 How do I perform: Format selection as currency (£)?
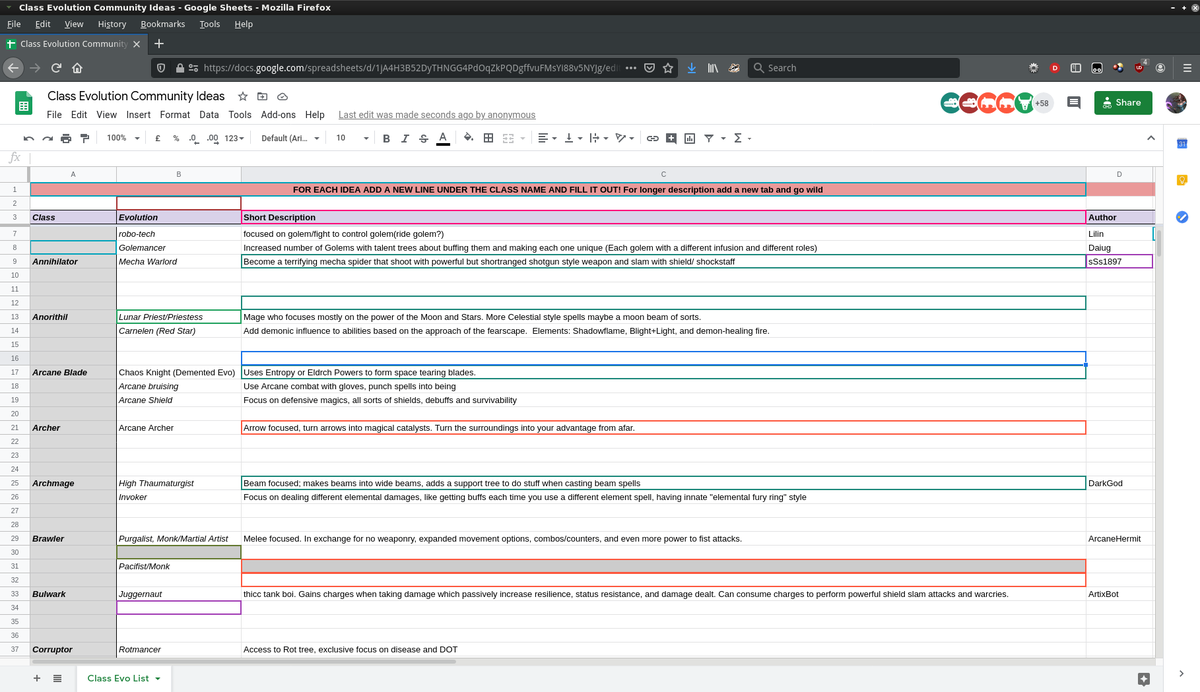pyautogui.click(x=159, y=138)
